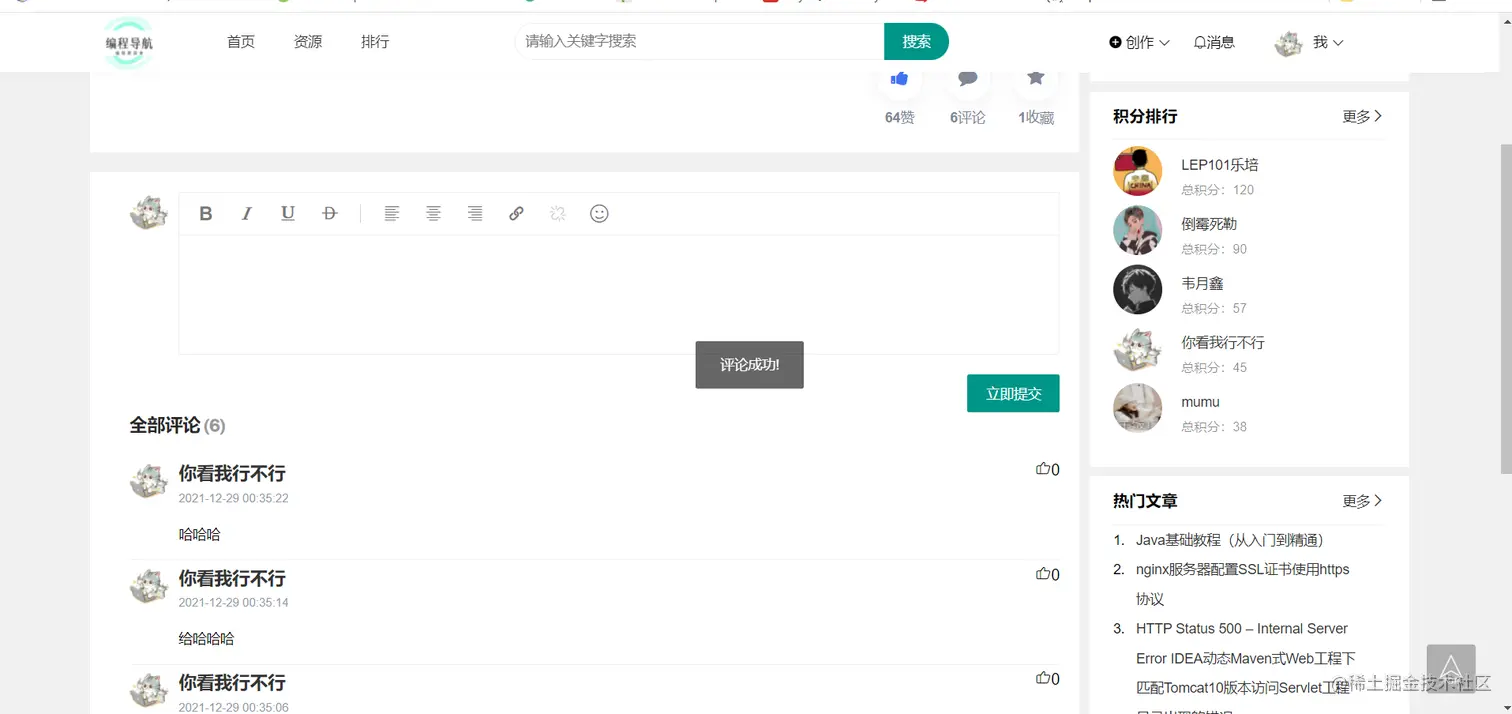Open 韦月鑫 user profile
The height and width of the screenshot is (714, 1512).
click(1202, 283)
